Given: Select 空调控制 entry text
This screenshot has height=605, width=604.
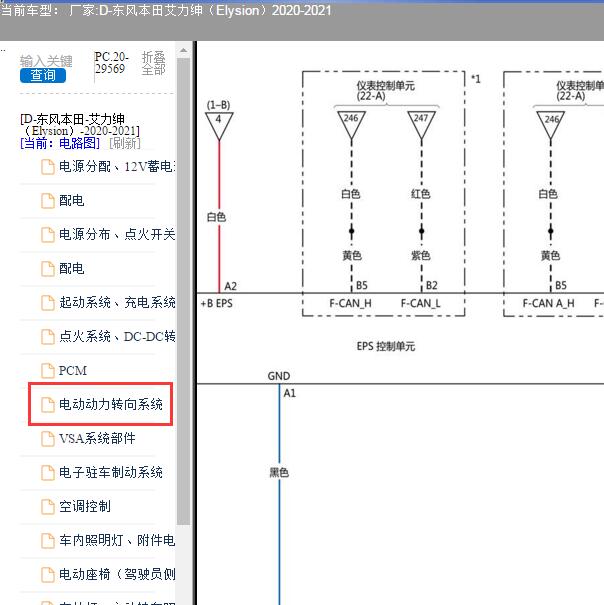Looking at the screenshot, I should (85, 506).
